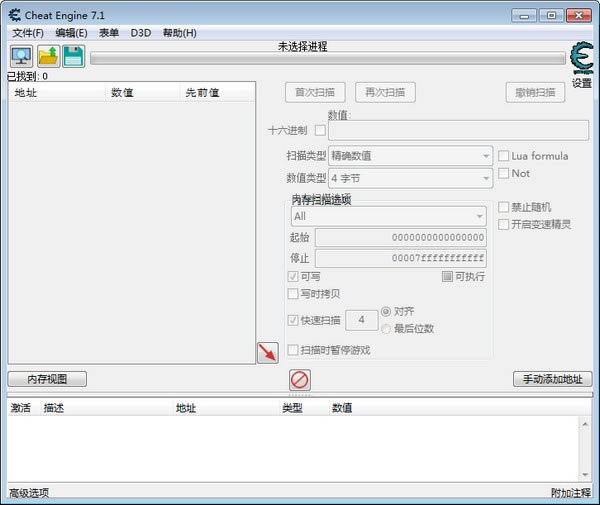Select the 最后位数 radio button
600x505 pixels.
pos(386,329)
